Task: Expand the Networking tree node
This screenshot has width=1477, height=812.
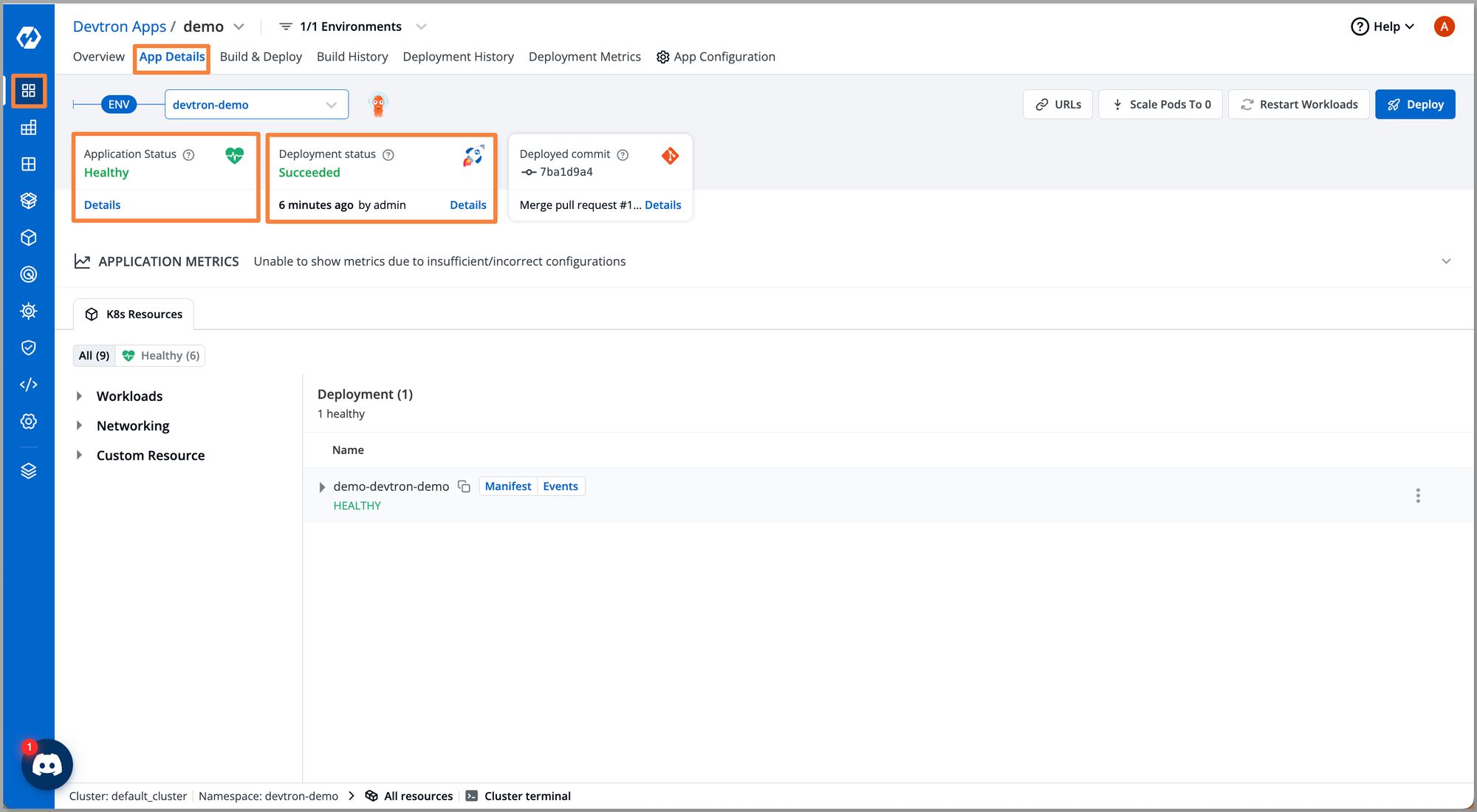Action: [79, 426]
